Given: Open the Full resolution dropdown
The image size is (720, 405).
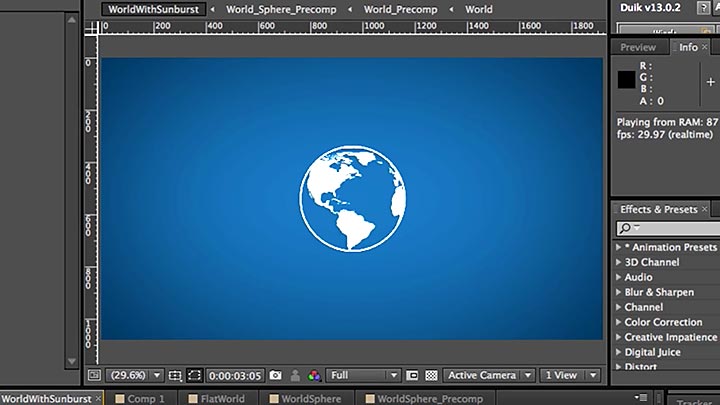Looking at the screenshot, I should (x=363, y=375).
